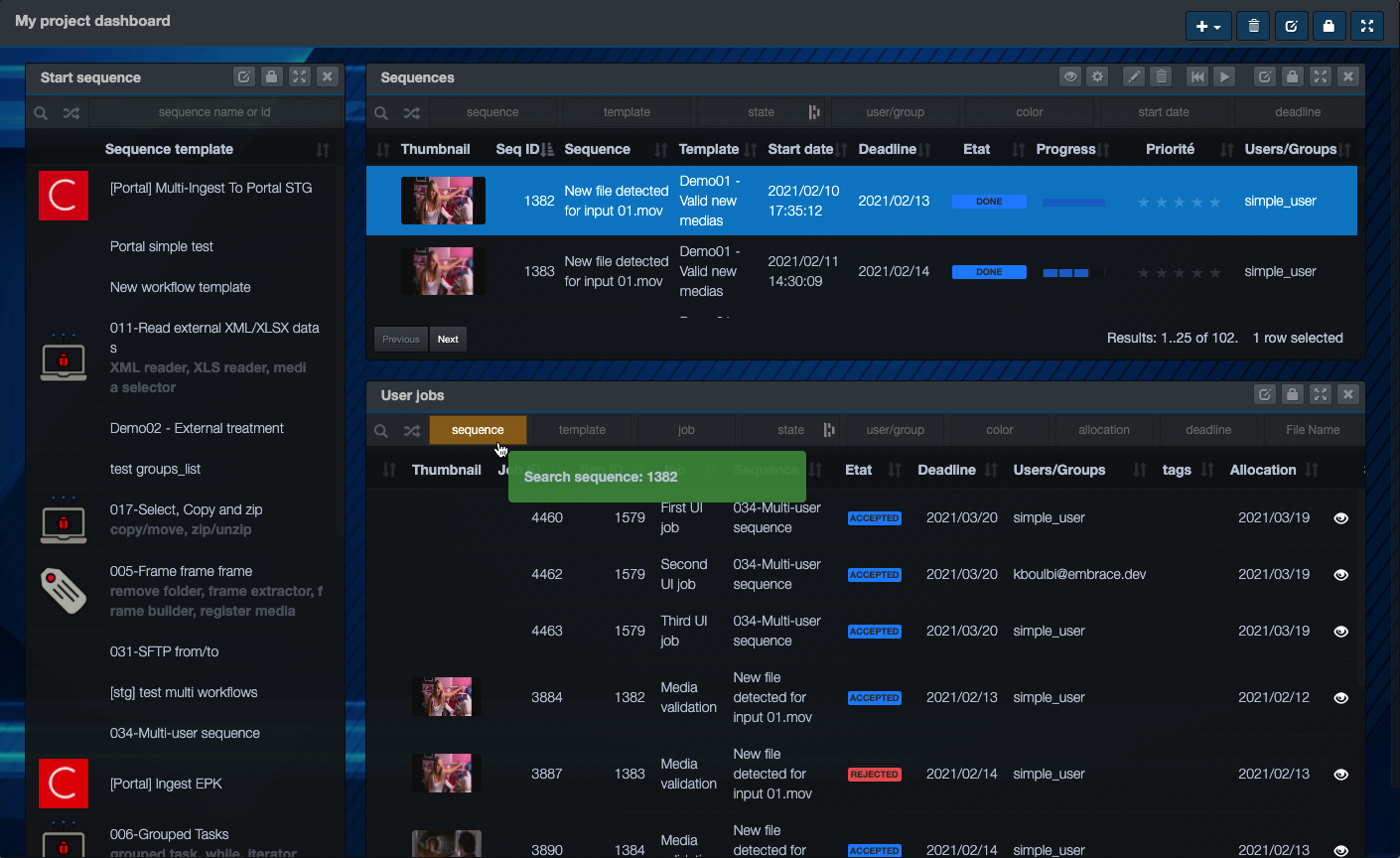Screen dimensions: 1400x858
Task: Open the gear settings in Sequences panel
Action: tap(1097, 76)
